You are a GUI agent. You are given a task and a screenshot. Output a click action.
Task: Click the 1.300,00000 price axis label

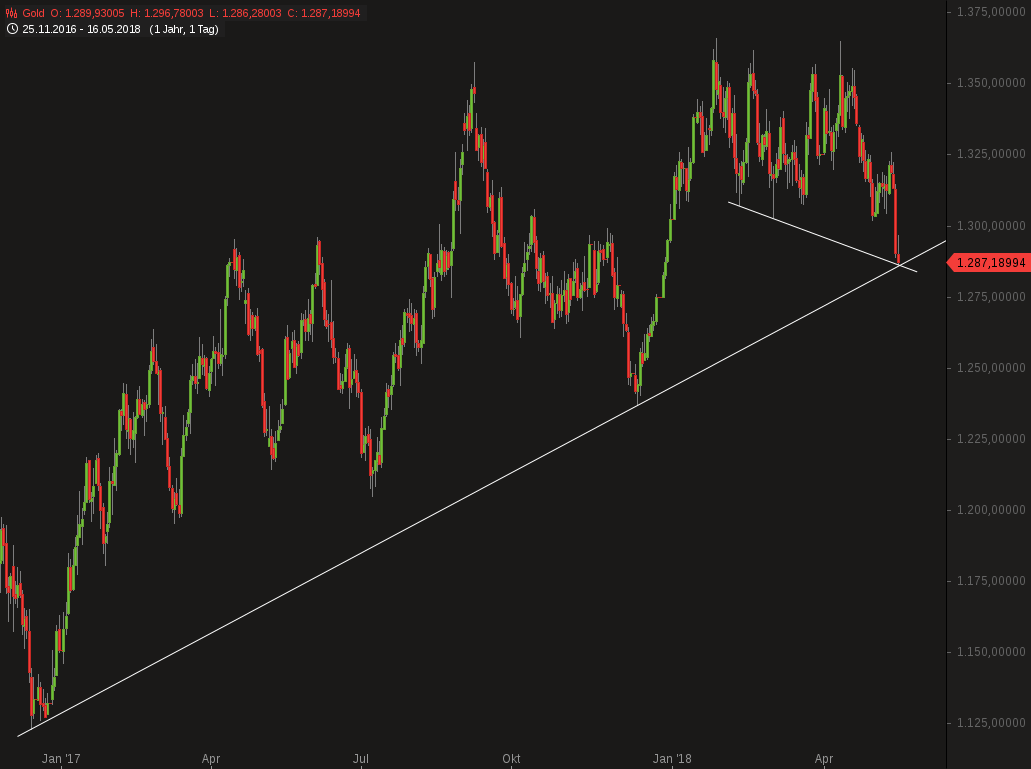coord(991,225)
